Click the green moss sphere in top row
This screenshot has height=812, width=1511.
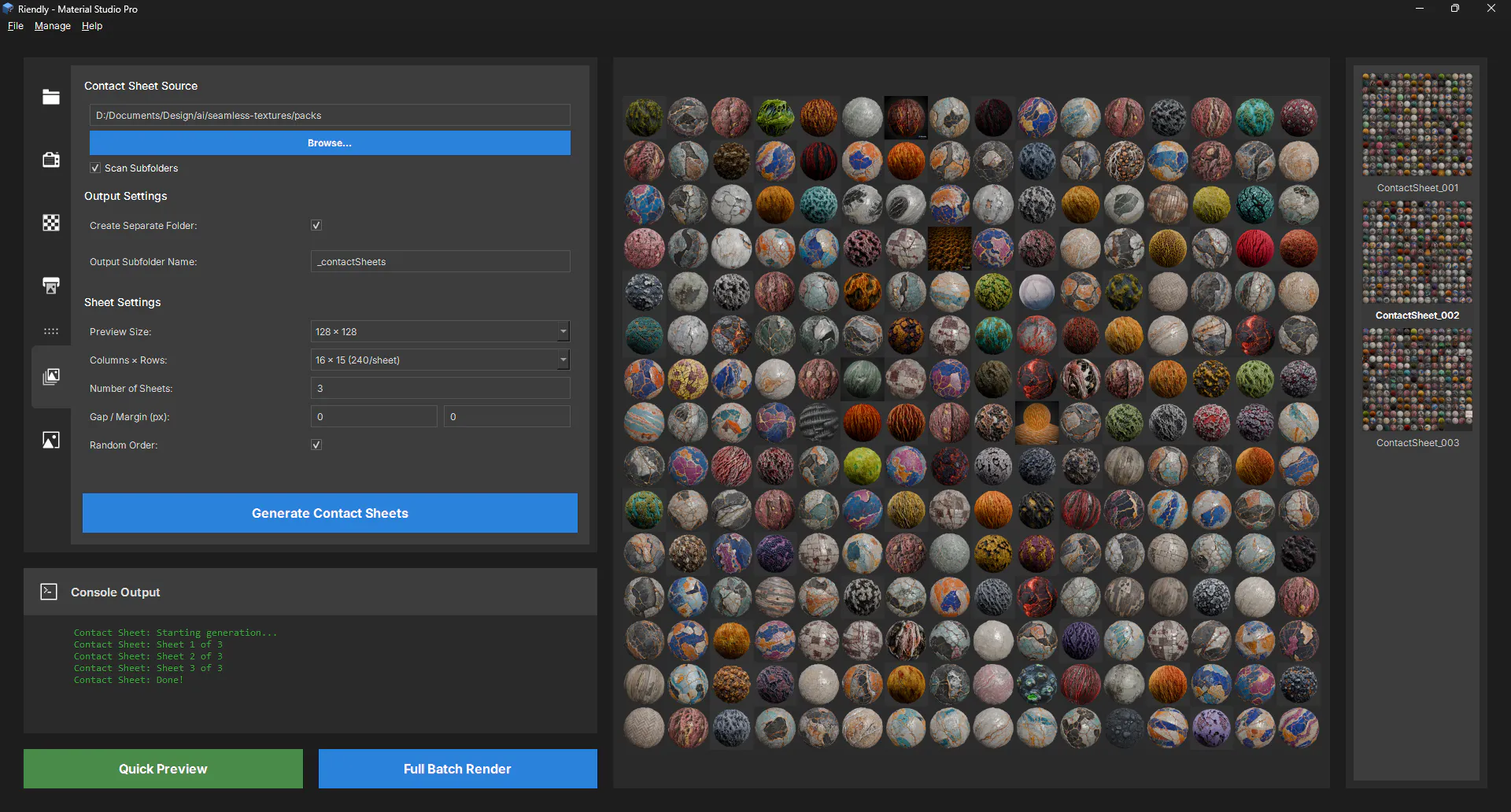pos(775,117)
